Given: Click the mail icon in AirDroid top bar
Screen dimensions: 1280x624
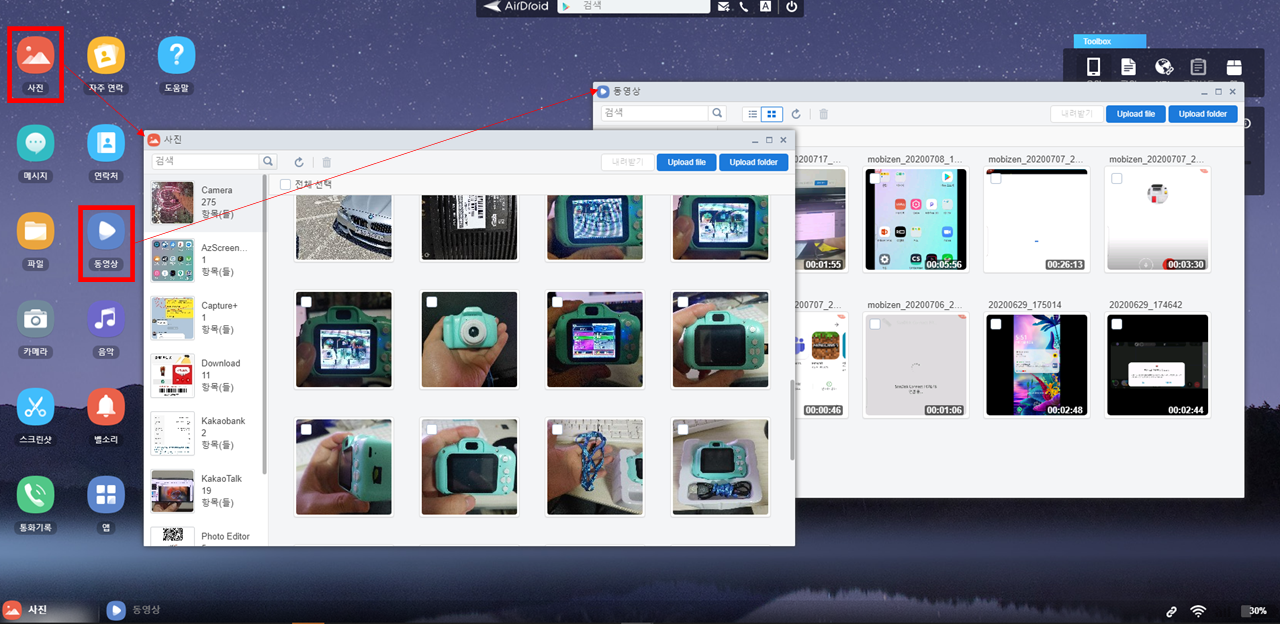Looking at the screenshot, I should (x=724, y=6).
